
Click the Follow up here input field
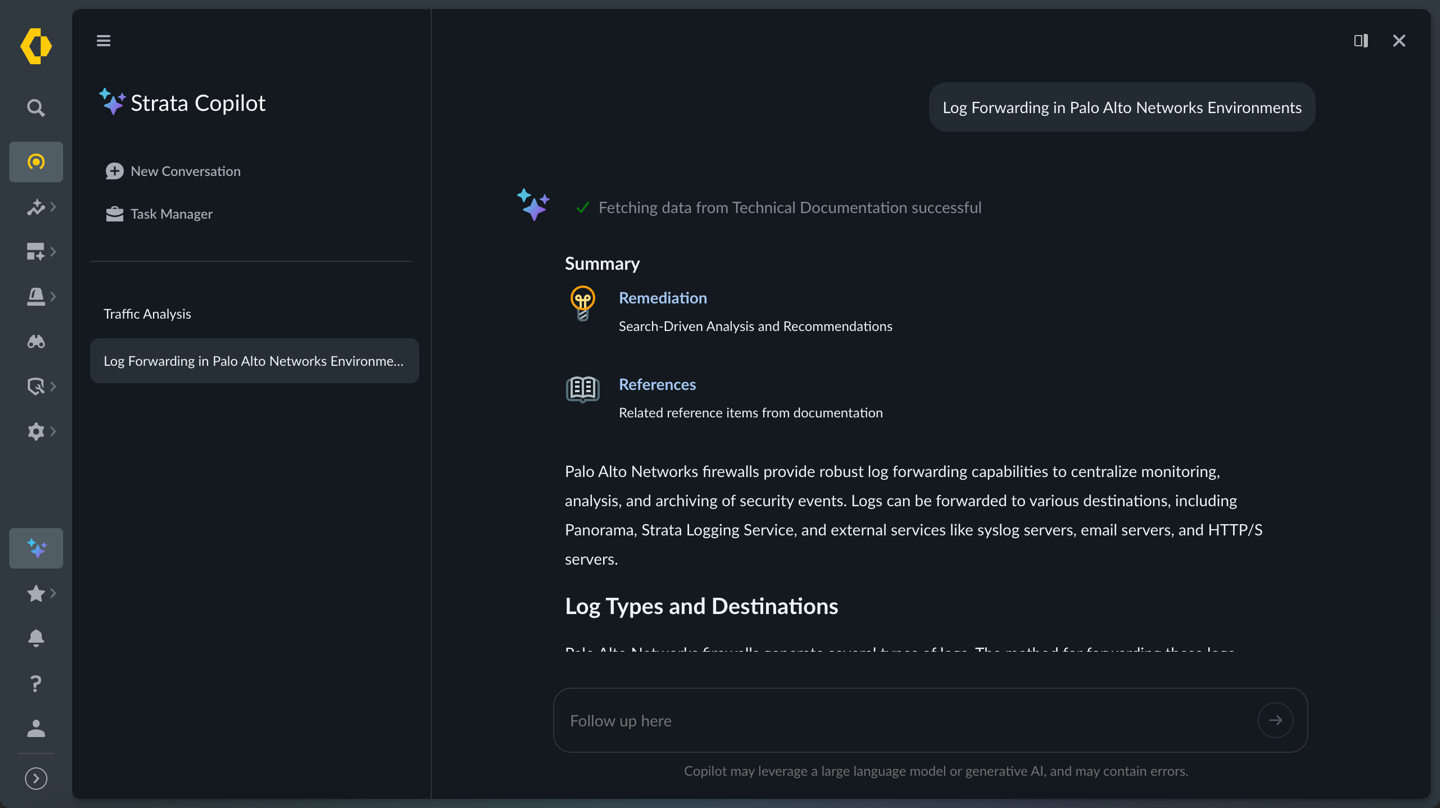click(x=905, y=720)
